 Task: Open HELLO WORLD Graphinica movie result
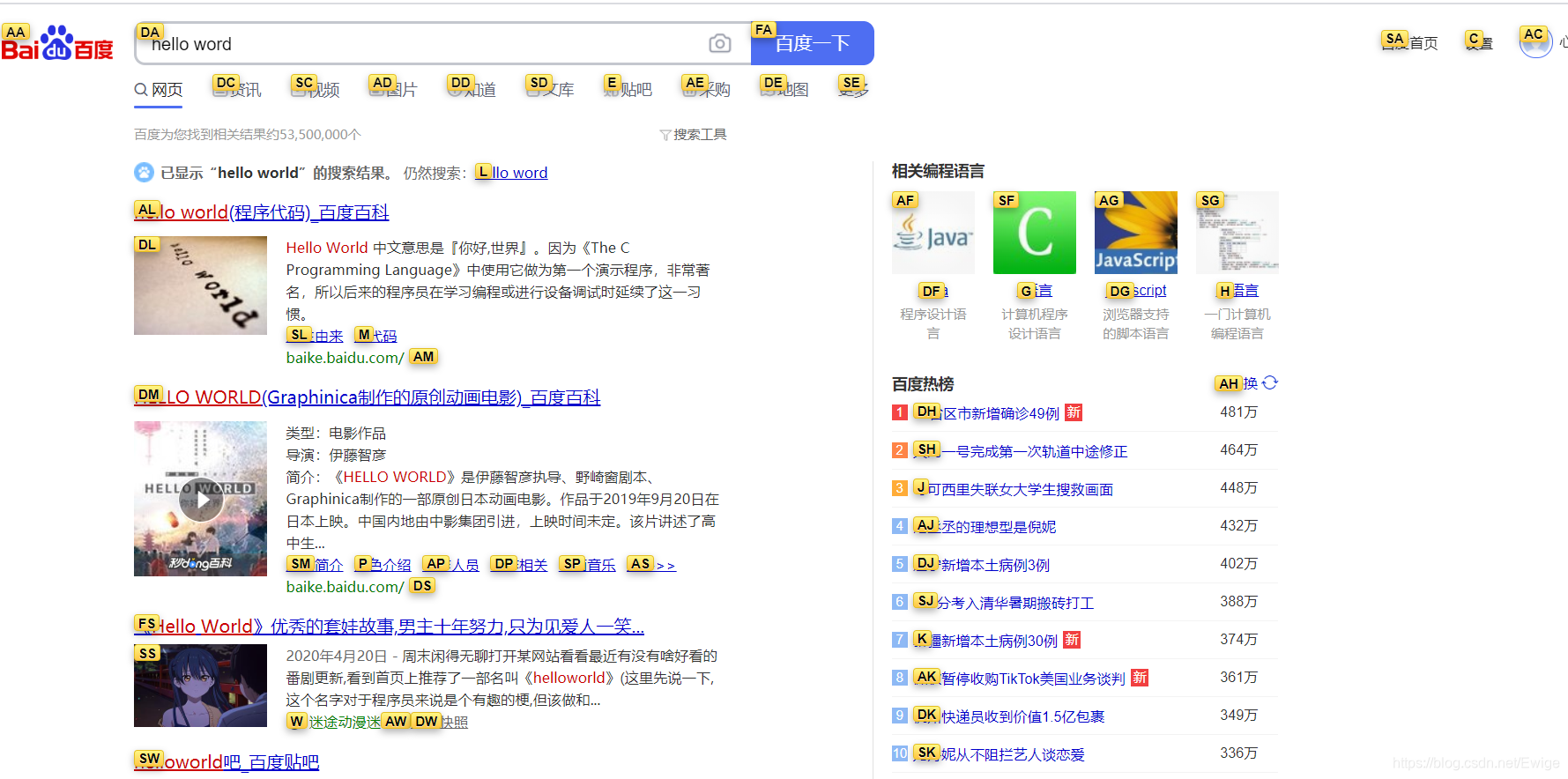(x=368, y=397)
